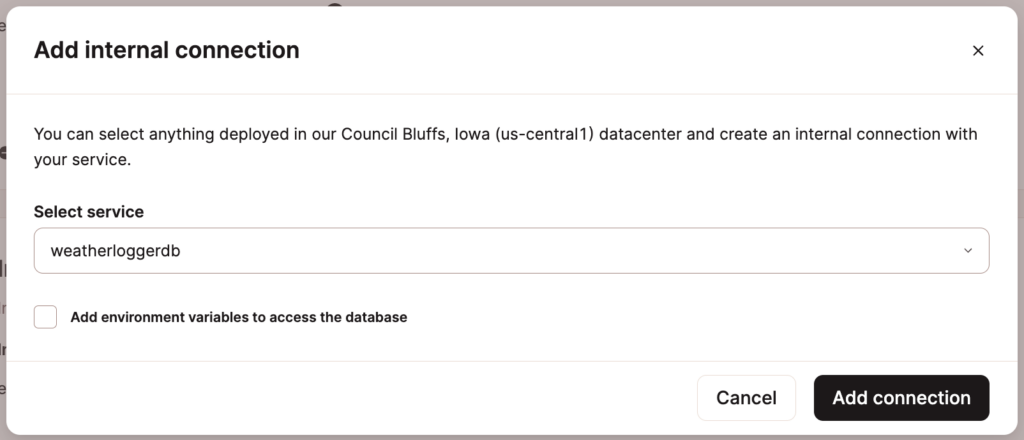Click 'your service.' at the description's end
1024x440 pixels.
83,159
